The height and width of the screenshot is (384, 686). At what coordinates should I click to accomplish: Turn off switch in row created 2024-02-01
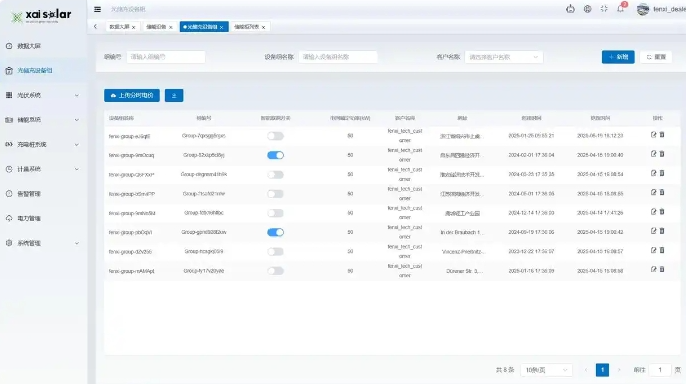[x=276, y=155]
